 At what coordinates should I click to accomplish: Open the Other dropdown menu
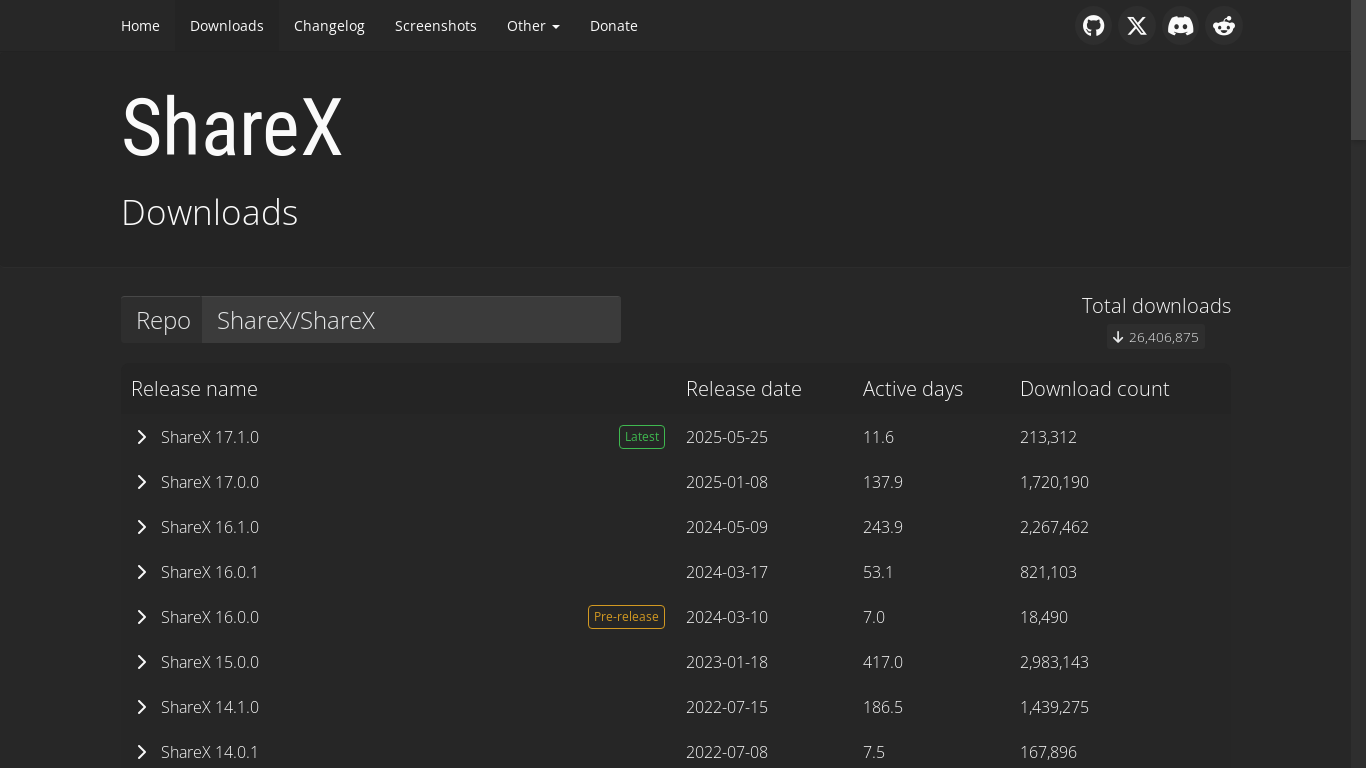(533, 26)
